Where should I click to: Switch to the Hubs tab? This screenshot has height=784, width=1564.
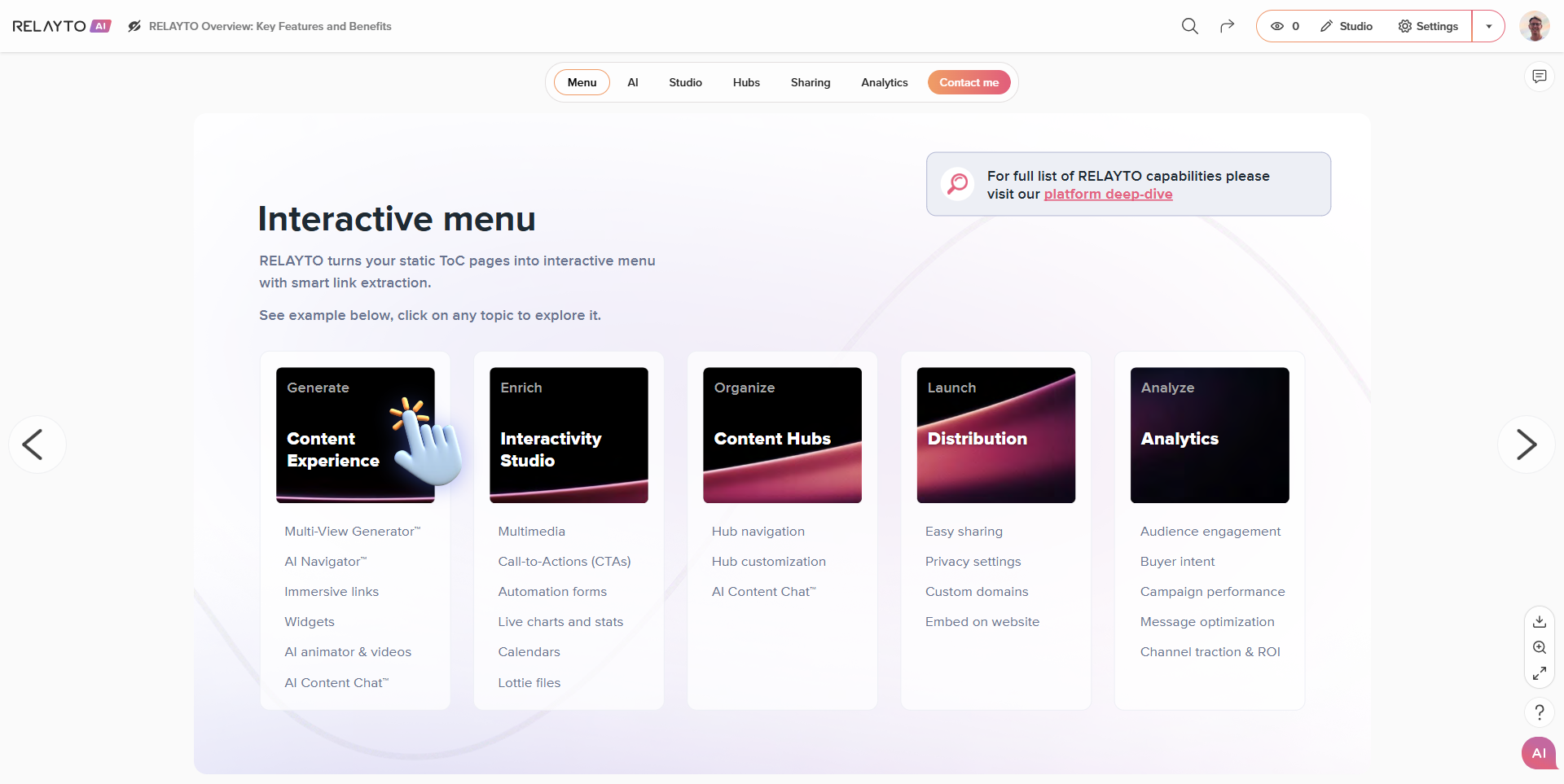pos(746,82)
